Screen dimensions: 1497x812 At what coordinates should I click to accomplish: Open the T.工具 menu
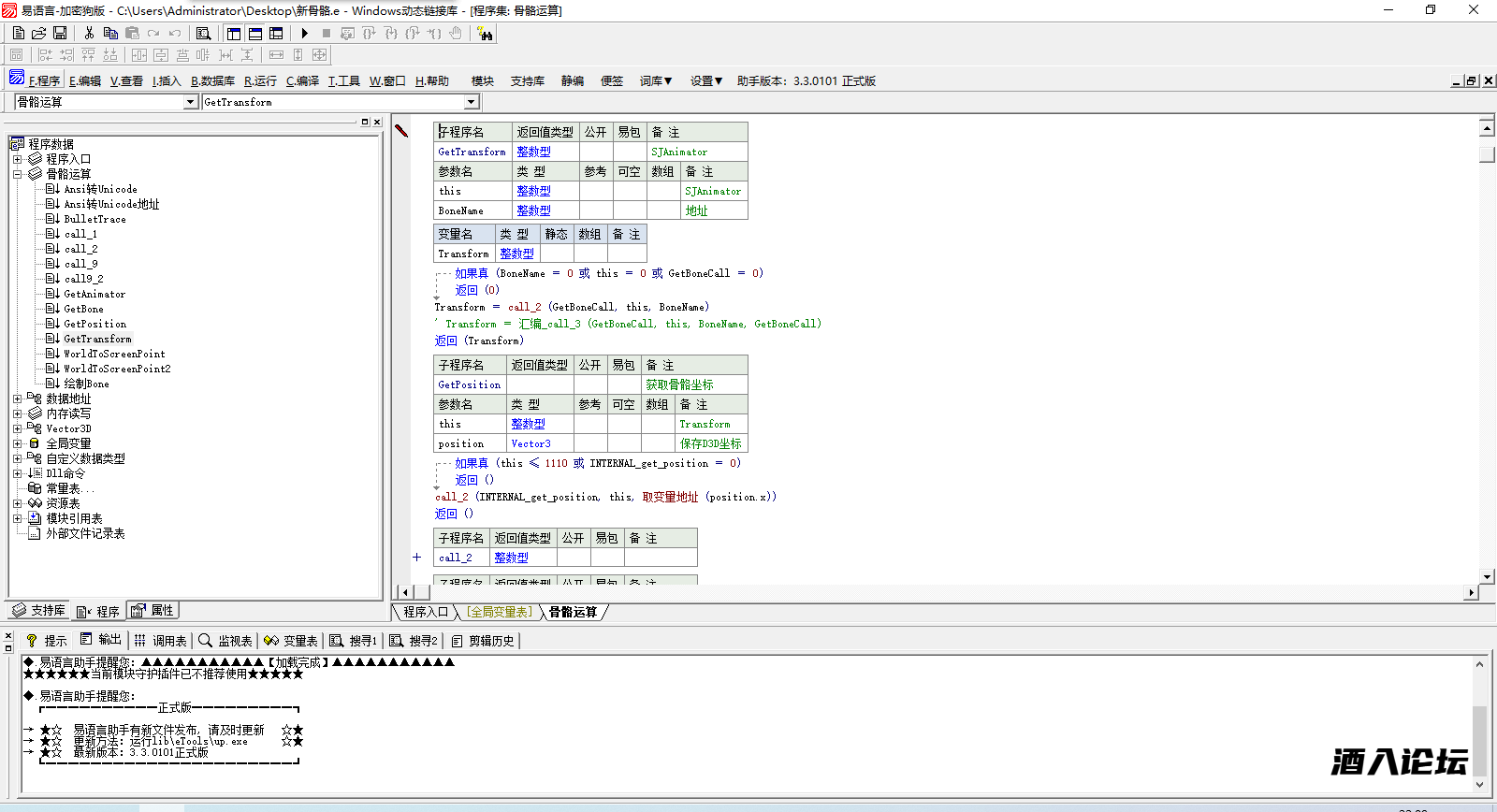343,80
